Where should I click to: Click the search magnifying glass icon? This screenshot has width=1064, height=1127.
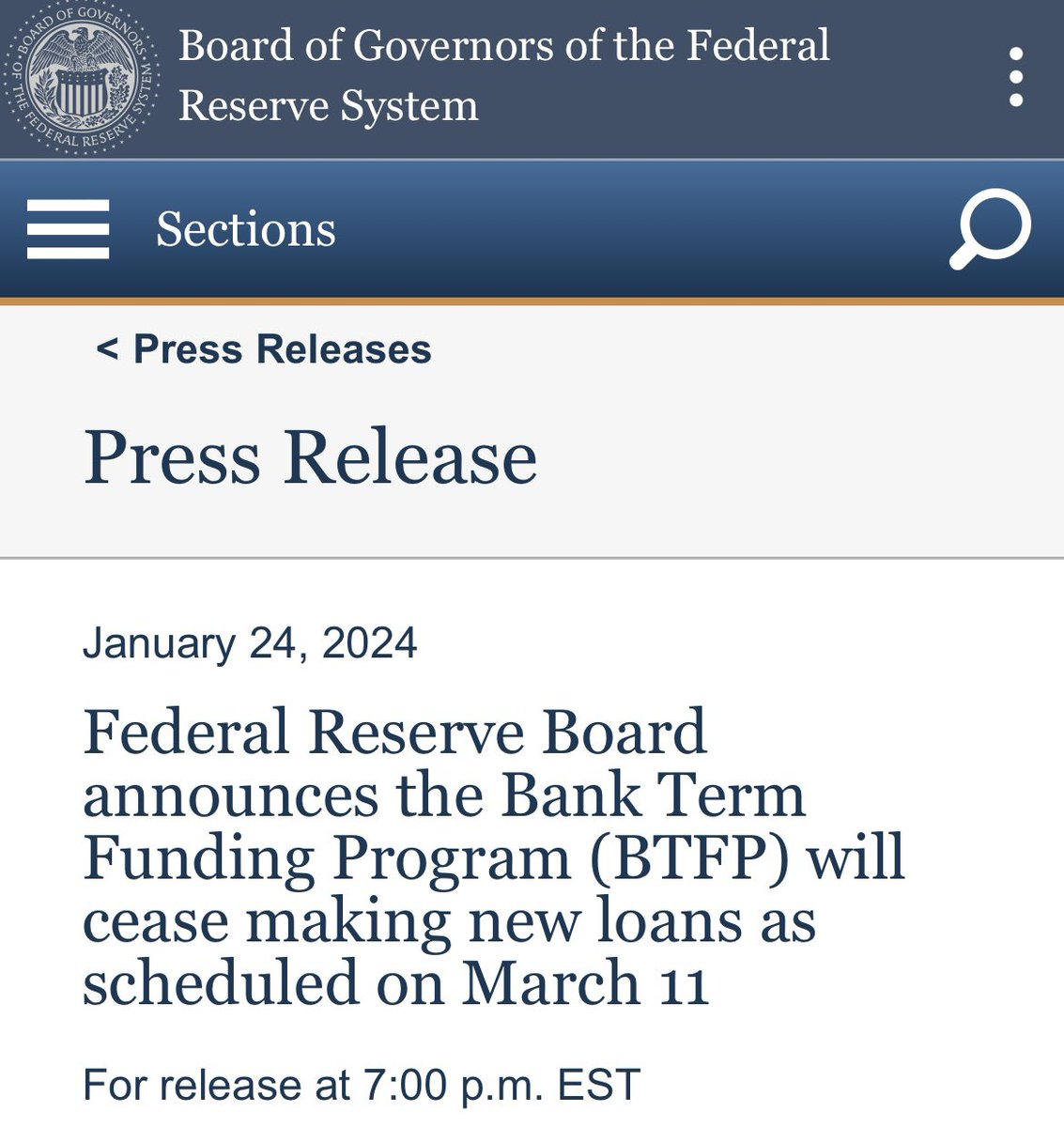click(x=991, y=229)
